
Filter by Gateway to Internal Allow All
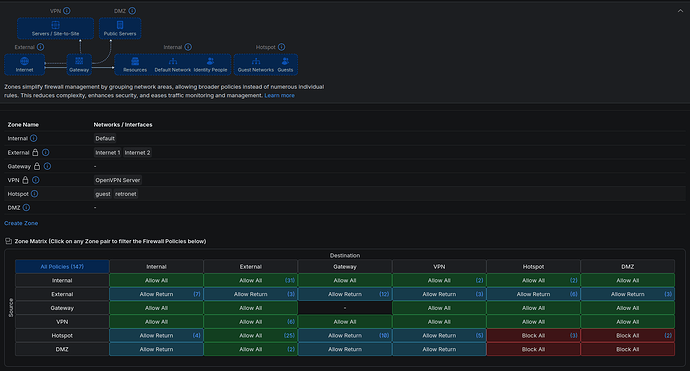(156, 308)
